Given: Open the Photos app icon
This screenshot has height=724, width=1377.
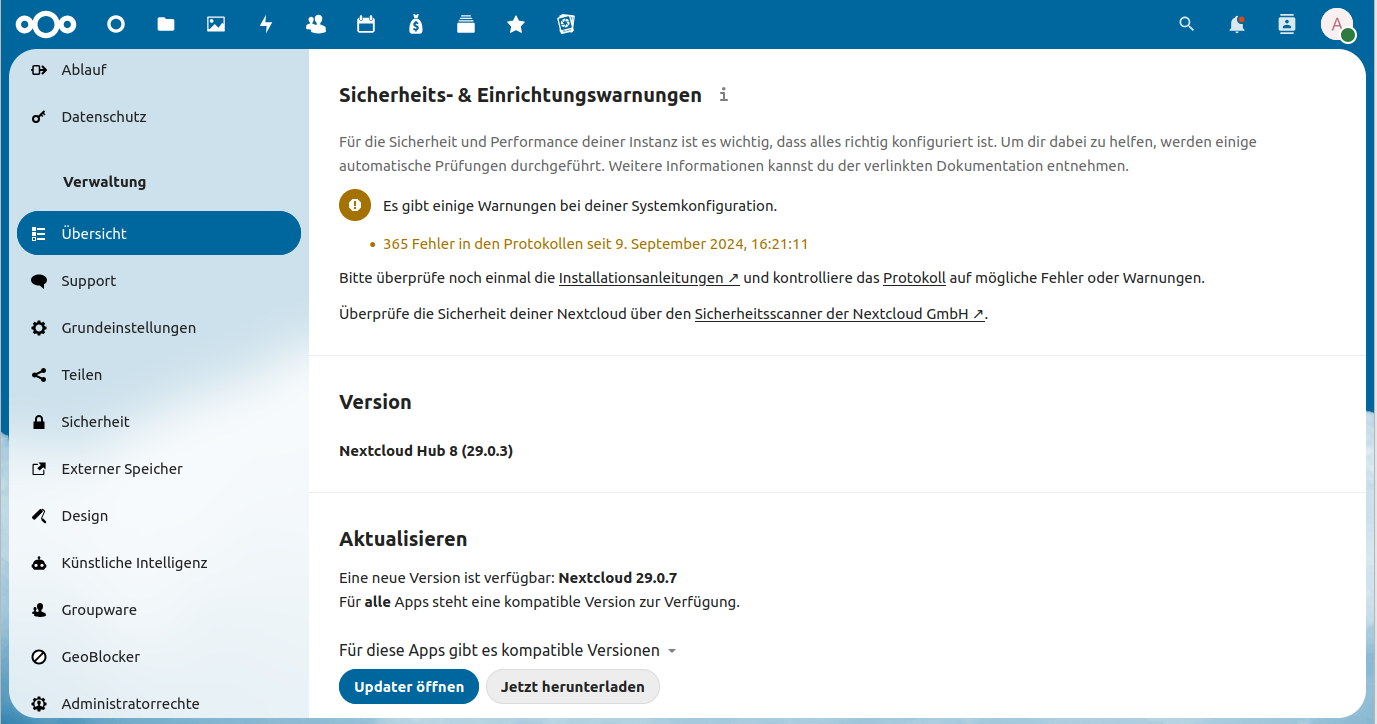Looking at the screenshot, I should pos(216,24).
